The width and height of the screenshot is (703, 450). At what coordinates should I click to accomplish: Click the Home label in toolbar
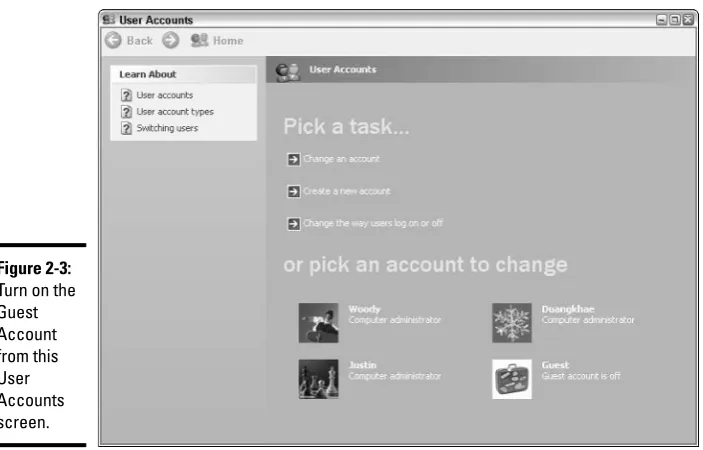228,41
